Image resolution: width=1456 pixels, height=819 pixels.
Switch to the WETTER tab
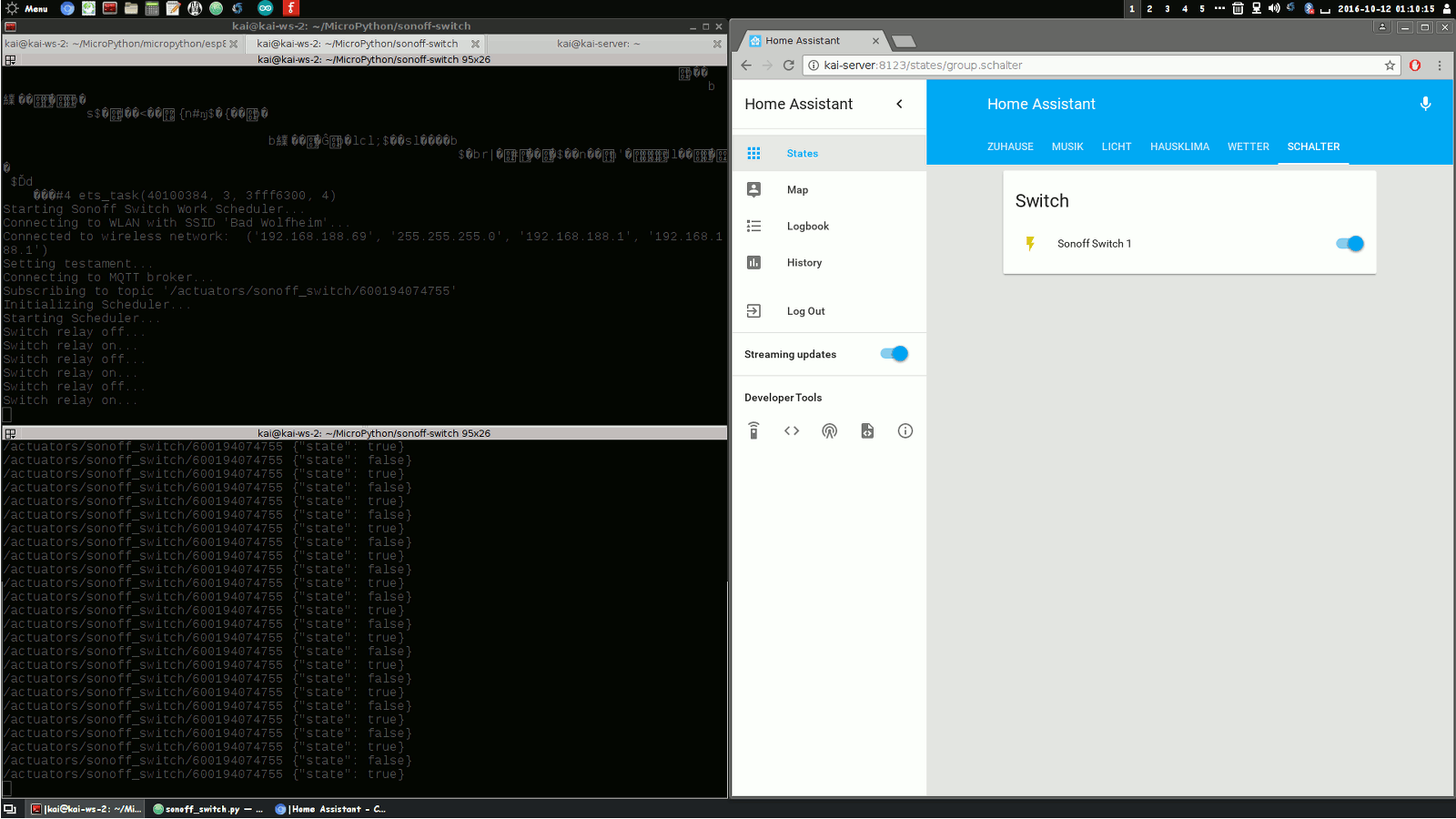pyautogui.click(x=1248, y=147)
